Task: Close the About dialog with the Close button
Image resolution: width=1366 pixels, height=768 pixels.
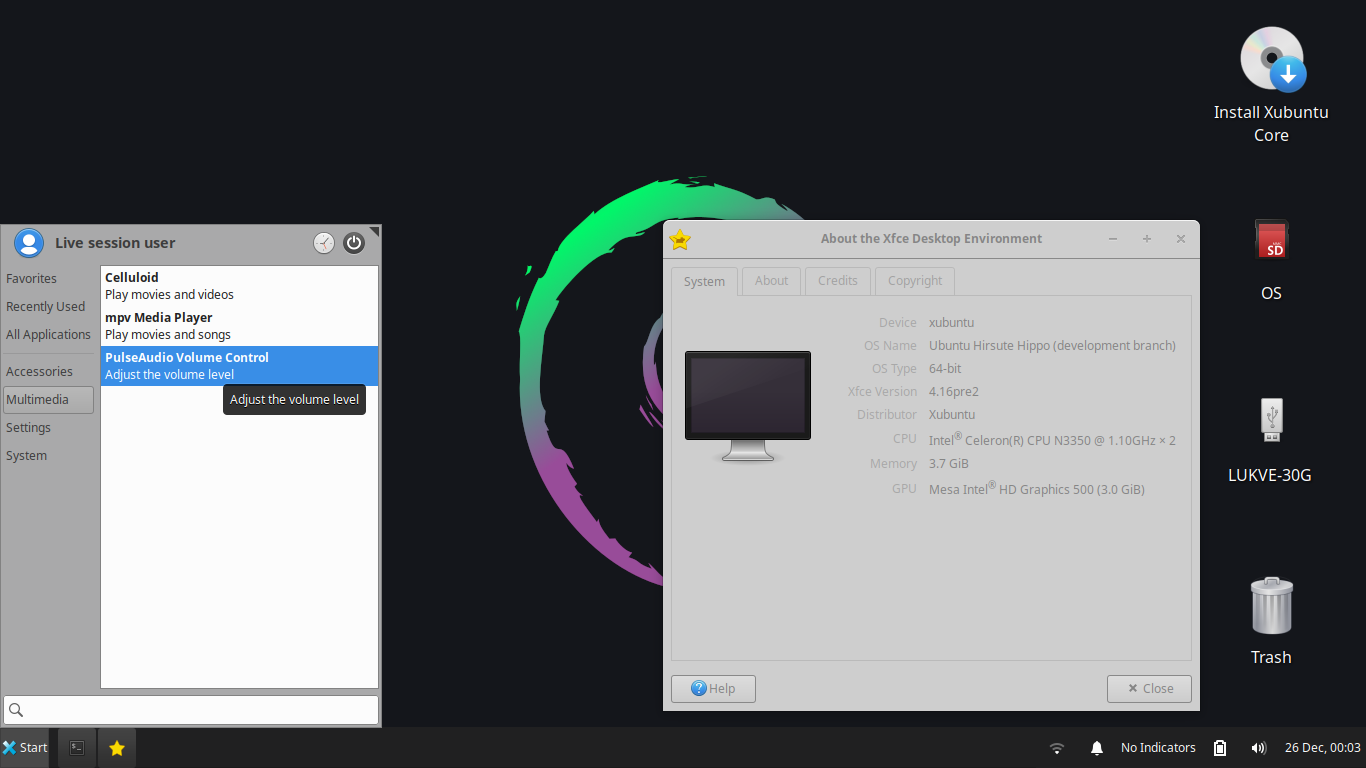Action: point(1149,689)
